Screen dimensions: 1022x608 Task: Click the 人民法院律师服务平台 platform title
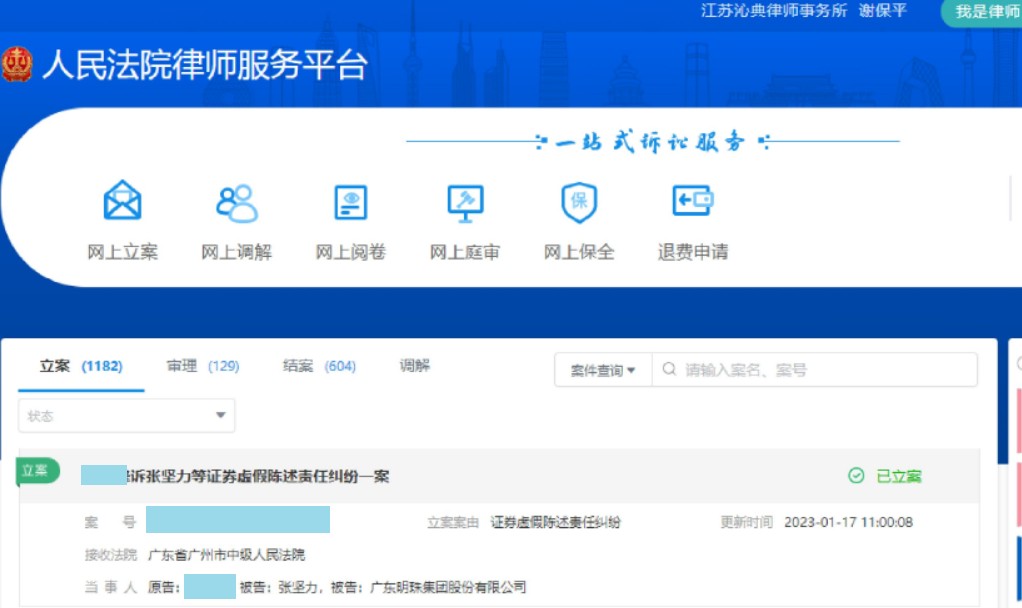point(206,67)
